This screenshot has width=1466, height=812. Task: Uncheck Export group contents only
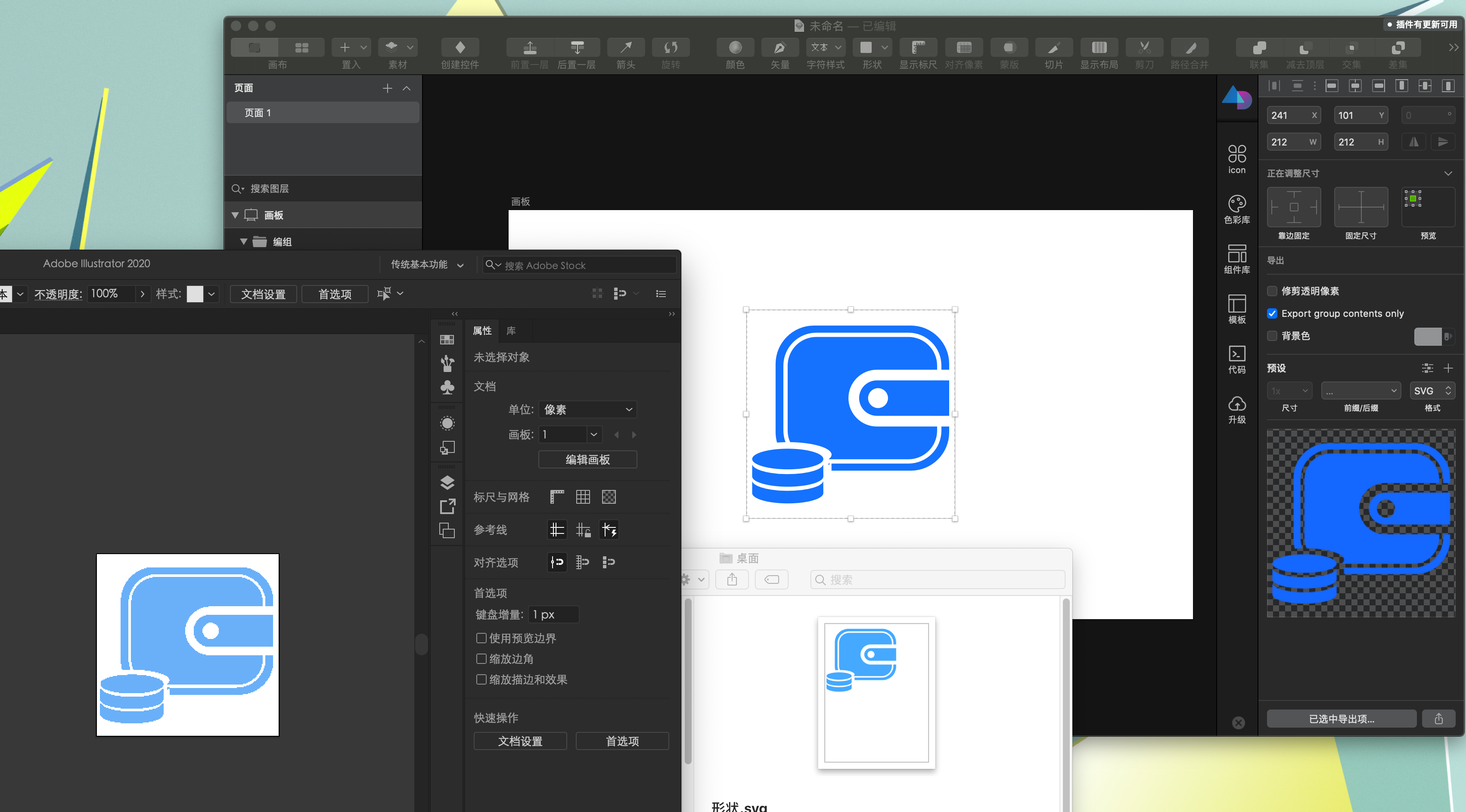click(x=1272, y=313)
